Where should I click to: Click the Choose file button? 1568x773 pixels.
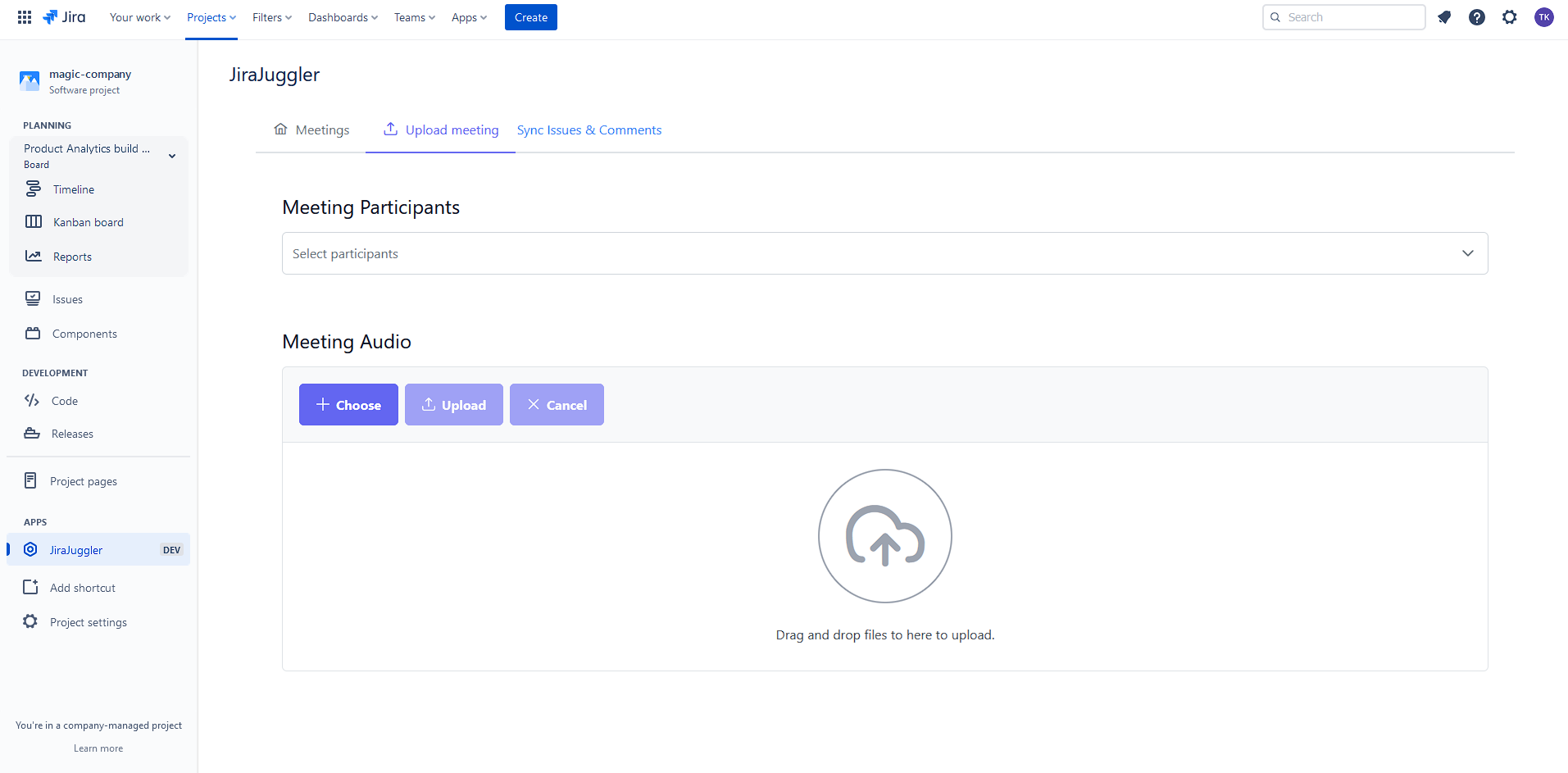[x=348, y=404]
